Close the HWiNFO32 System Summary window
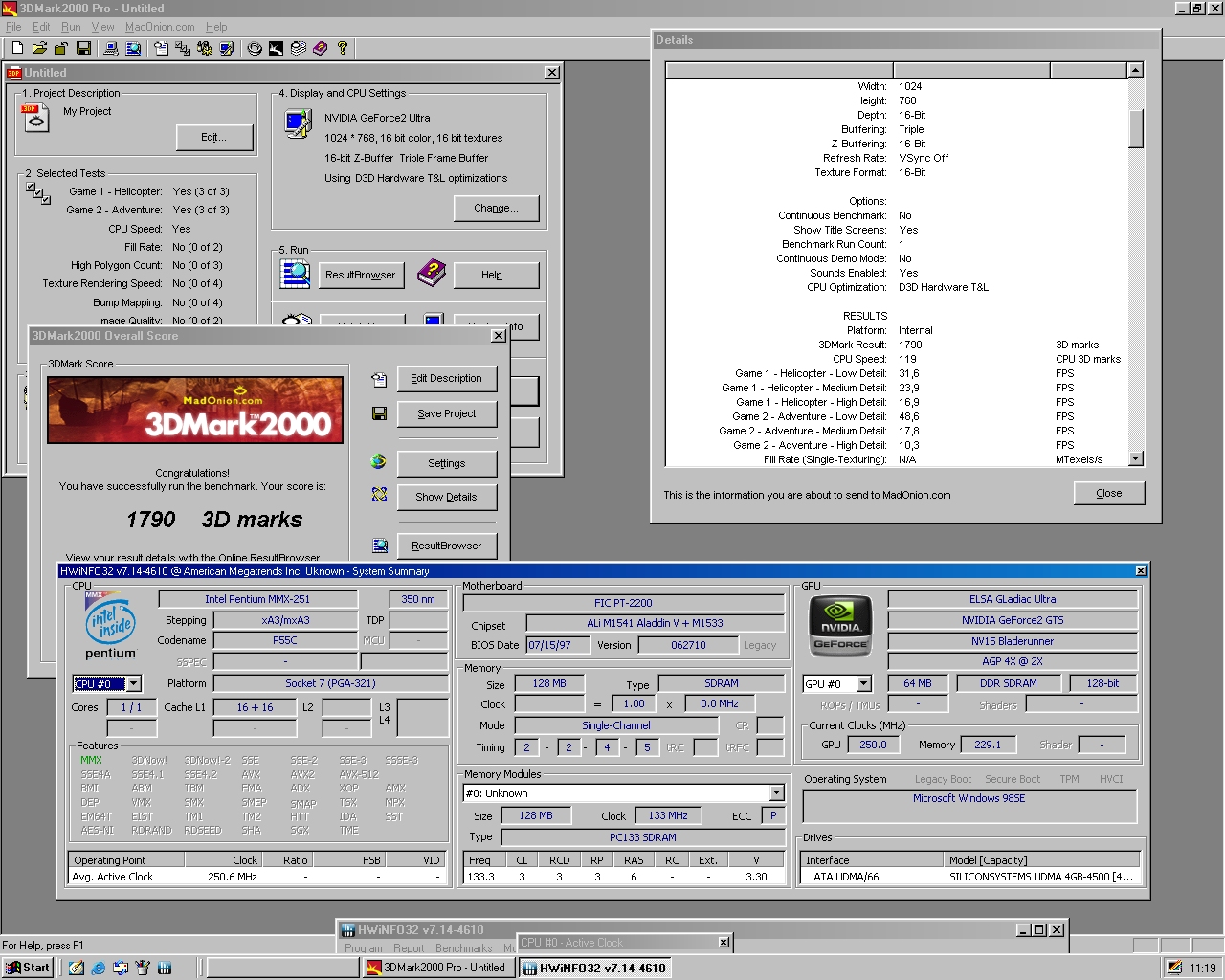 click(1140, 571)
